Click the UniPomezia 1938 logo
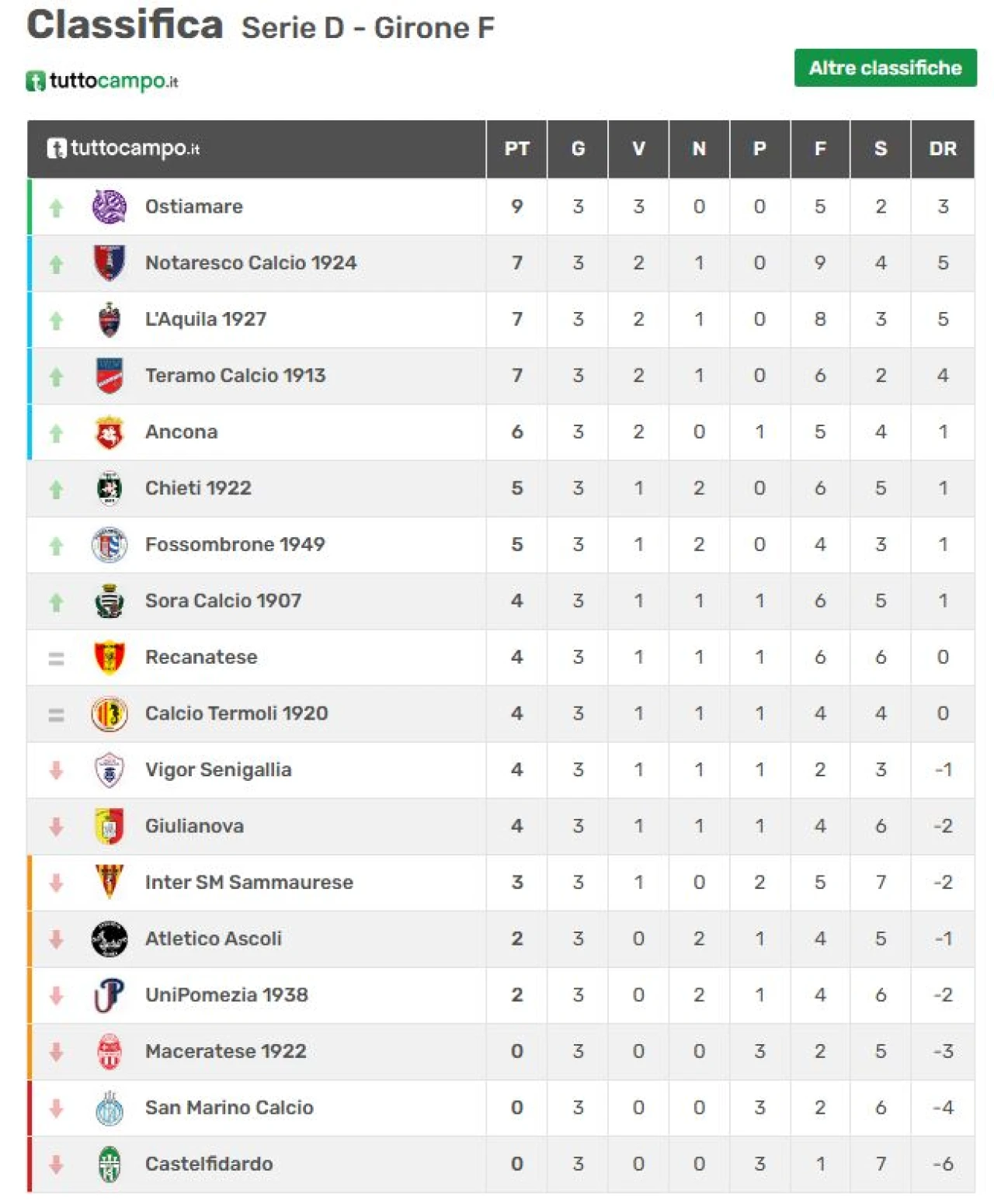 (109, 995)
